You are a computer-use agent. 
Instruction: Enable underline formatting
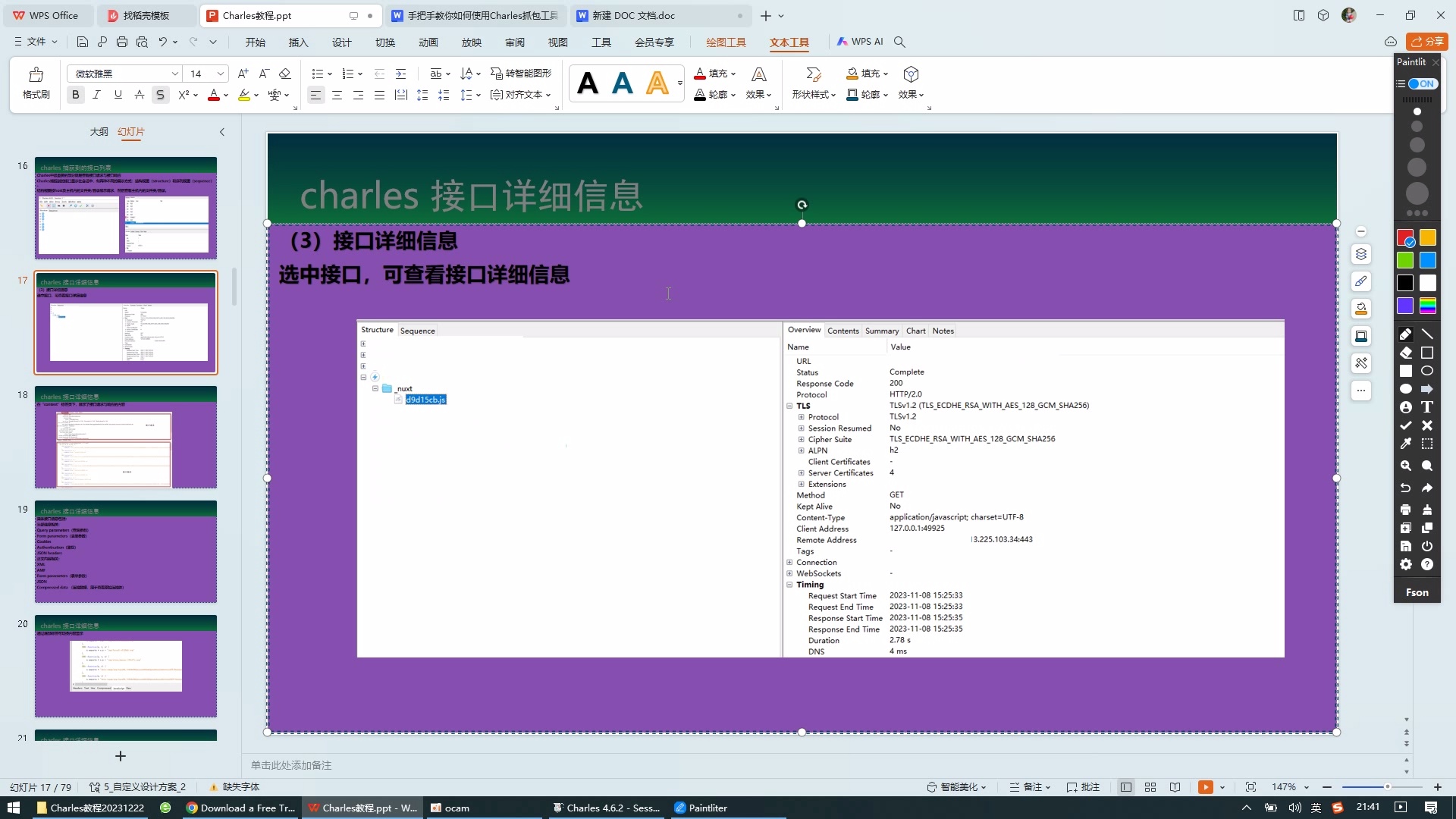[x=118, y=94]
